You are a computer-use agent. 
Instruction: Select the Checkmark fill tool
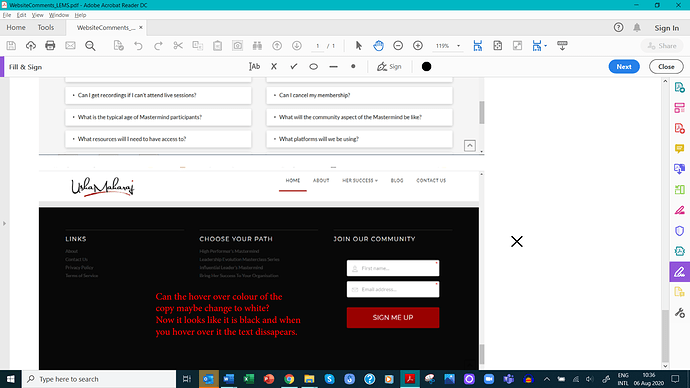pos(294,67)
